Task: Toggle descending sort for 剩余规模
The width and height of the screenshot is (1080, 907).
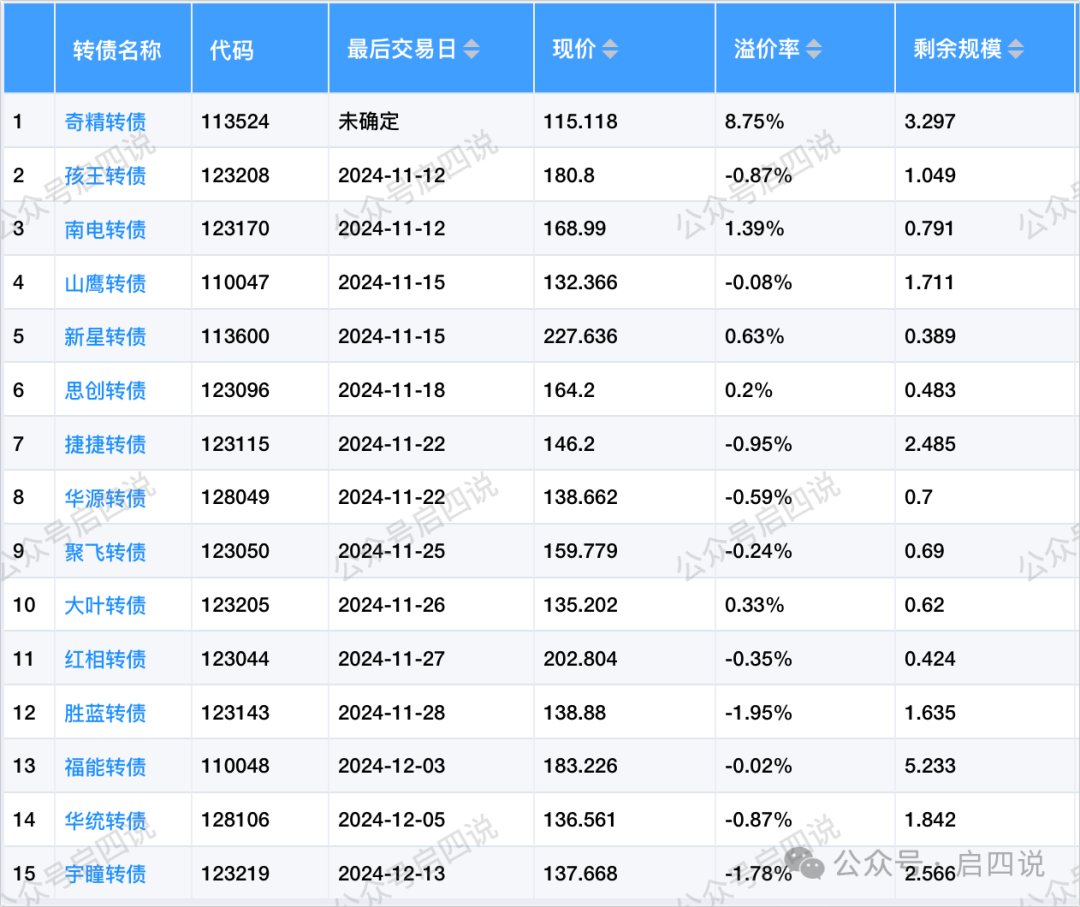Action: (x=1016, y=53)
